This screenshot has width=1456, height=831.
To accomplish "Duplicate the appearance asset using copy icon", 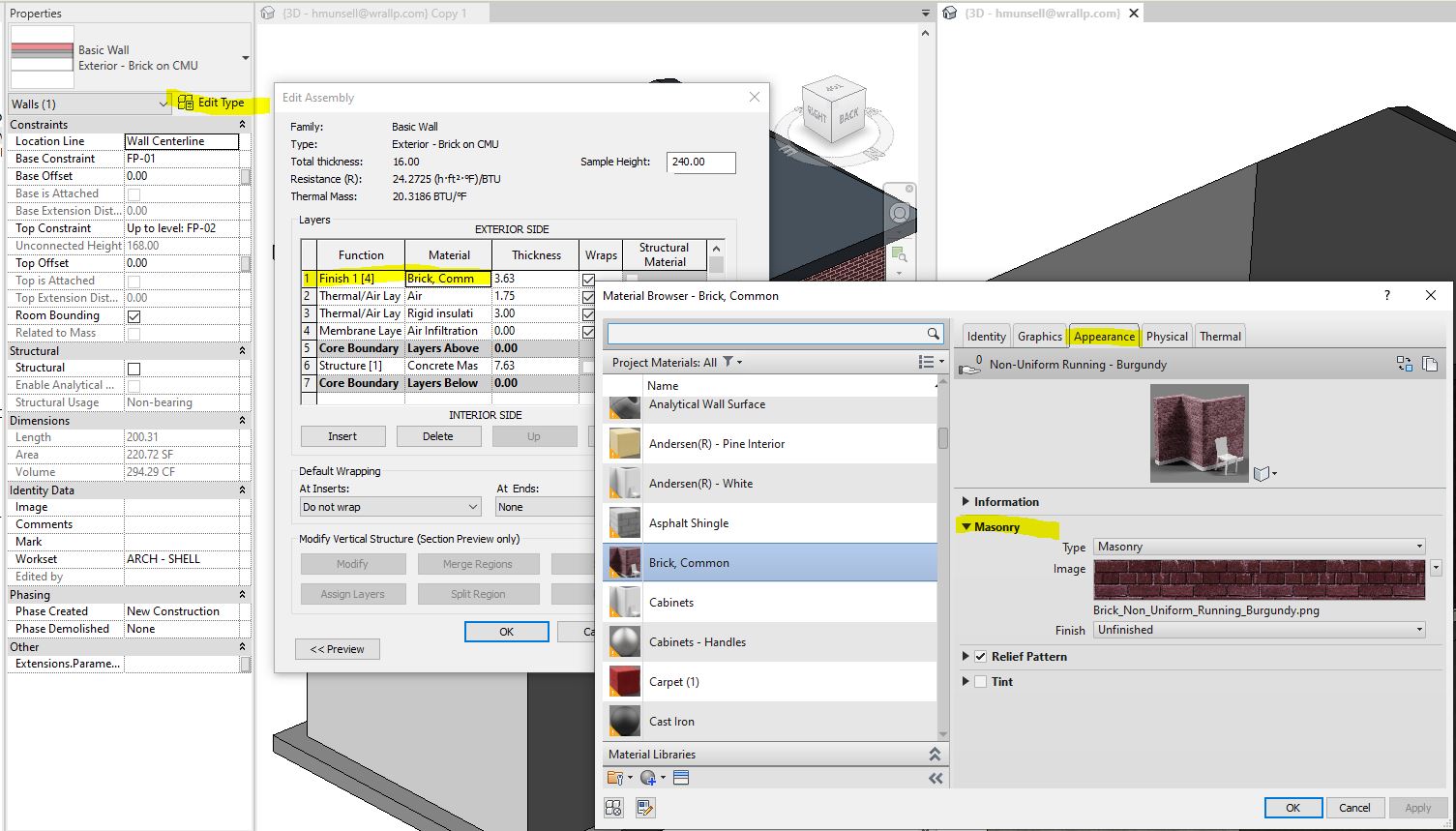I will [x=1431, y=365].
